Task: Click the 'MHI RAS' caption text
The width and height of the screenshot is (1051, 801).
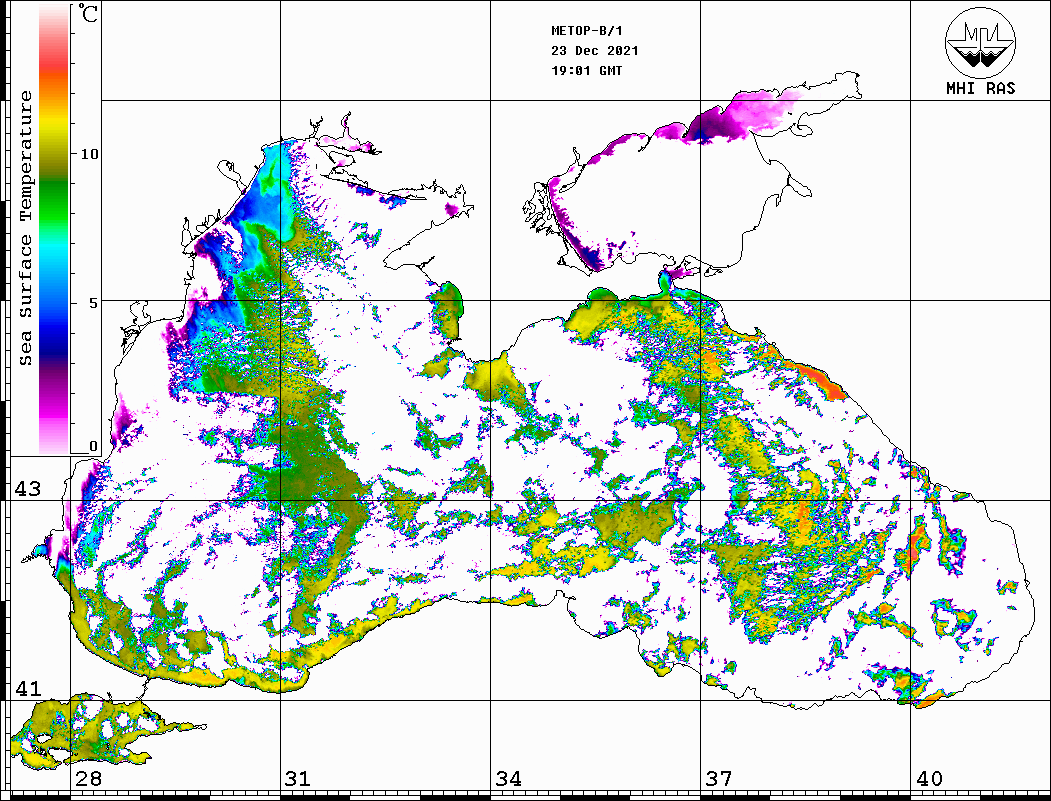Action: click(x=981, y=88)
